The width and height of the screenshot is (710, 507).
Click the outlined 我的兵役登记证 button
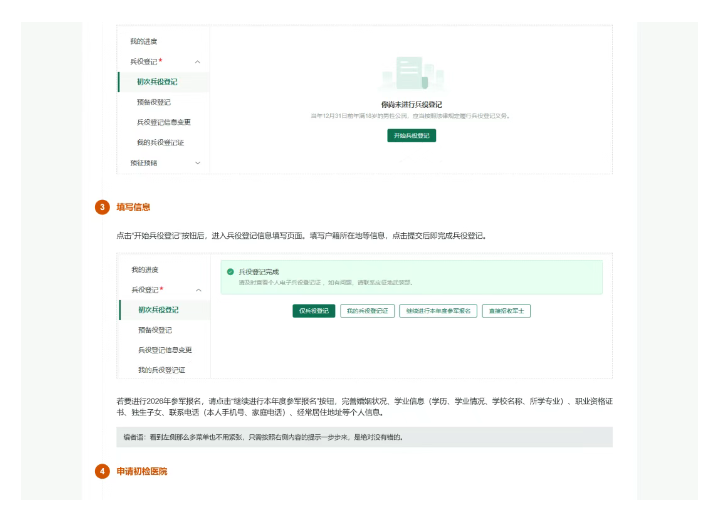pyautogui.click(x=367, y=311)
